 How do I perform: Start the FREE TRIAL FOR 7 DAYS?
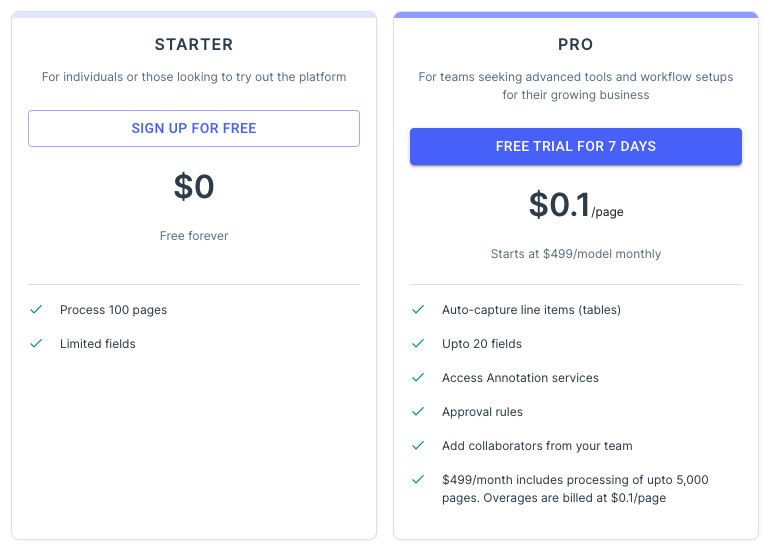(576, 146)
